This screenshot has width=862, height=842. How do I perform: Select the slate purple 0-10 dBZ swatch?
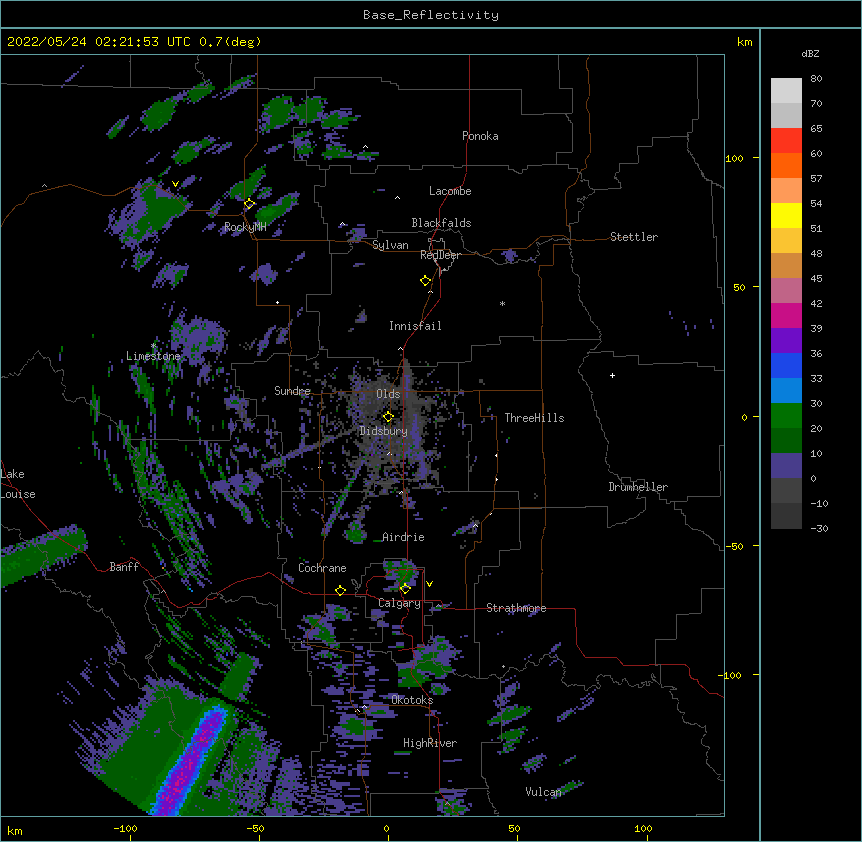coord(786,466)
